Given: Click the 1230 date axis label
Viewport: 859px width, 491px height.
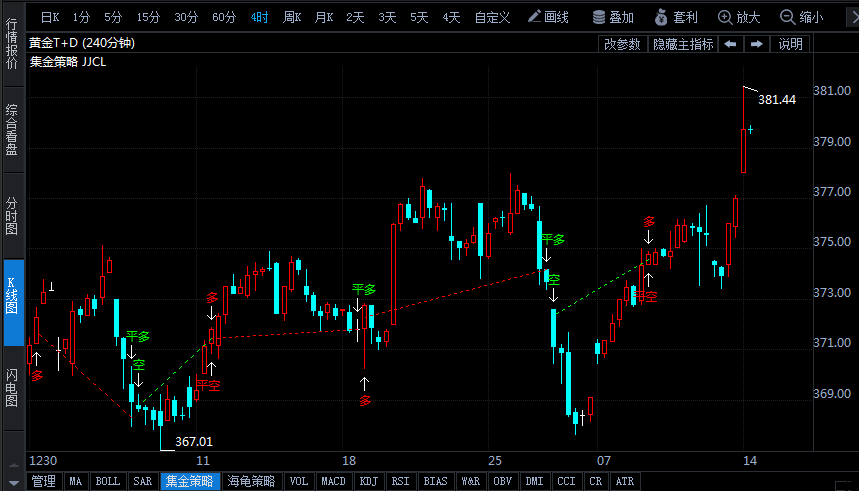Looking at the screenshot, I should [x=43, y=460].
